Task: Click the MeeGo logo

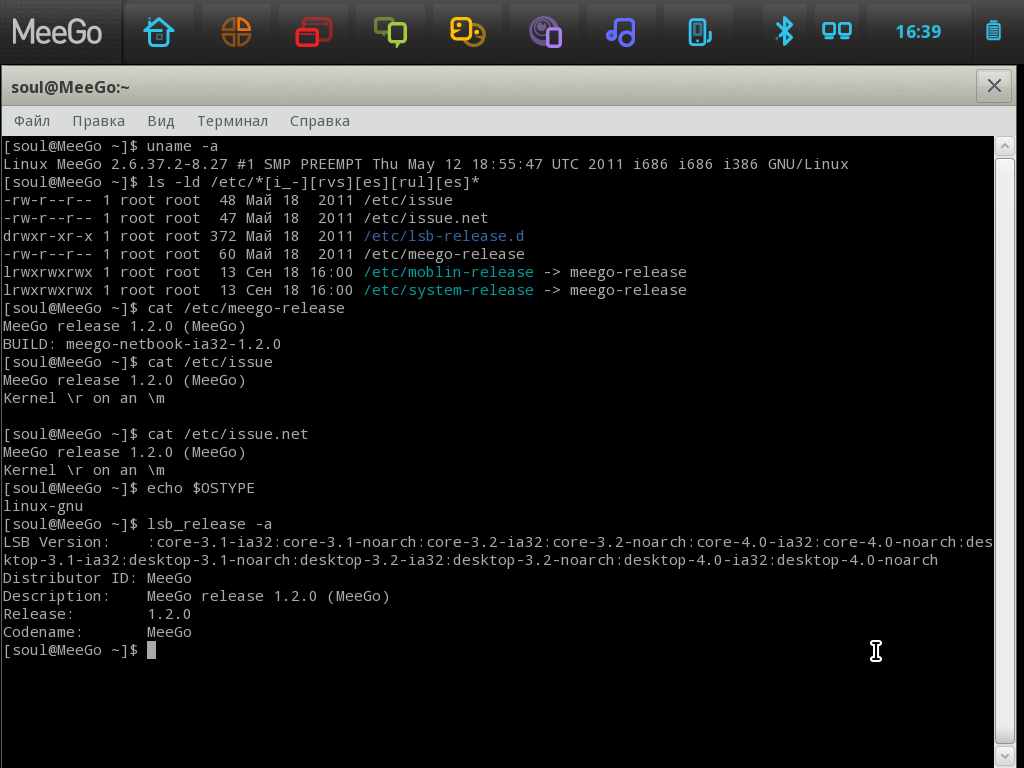Action: 57,31
